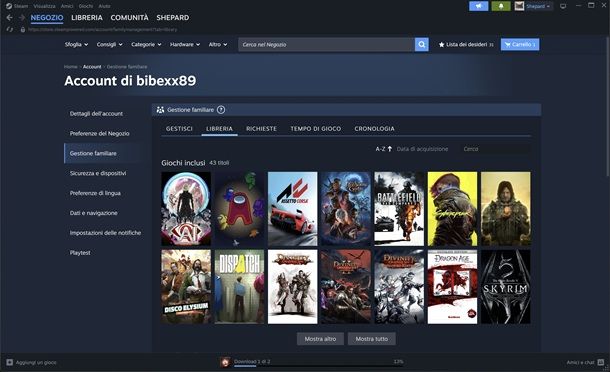
Task: Click the magnifier search button
Action: [421, 44]
